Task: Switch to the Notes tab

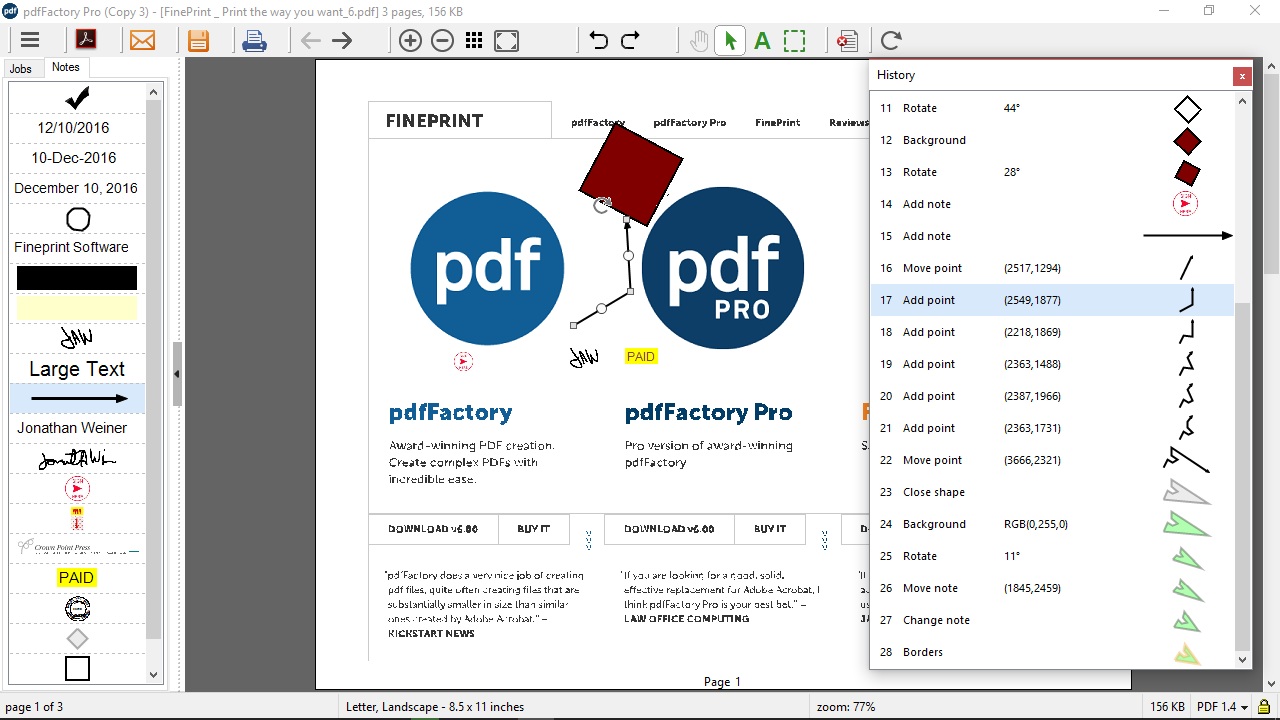Action: (x=65, y=67)
